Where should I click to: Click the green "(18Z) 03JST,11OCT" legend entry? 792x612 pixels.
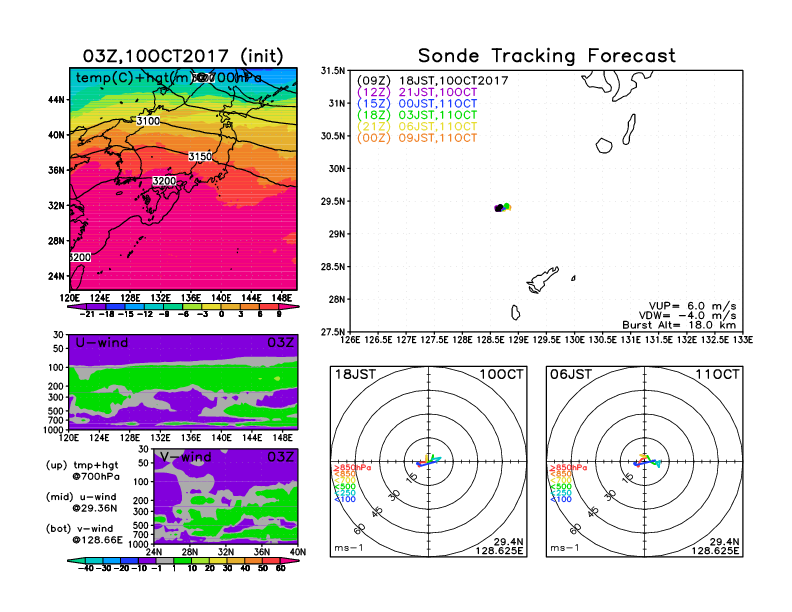(417, 115)
